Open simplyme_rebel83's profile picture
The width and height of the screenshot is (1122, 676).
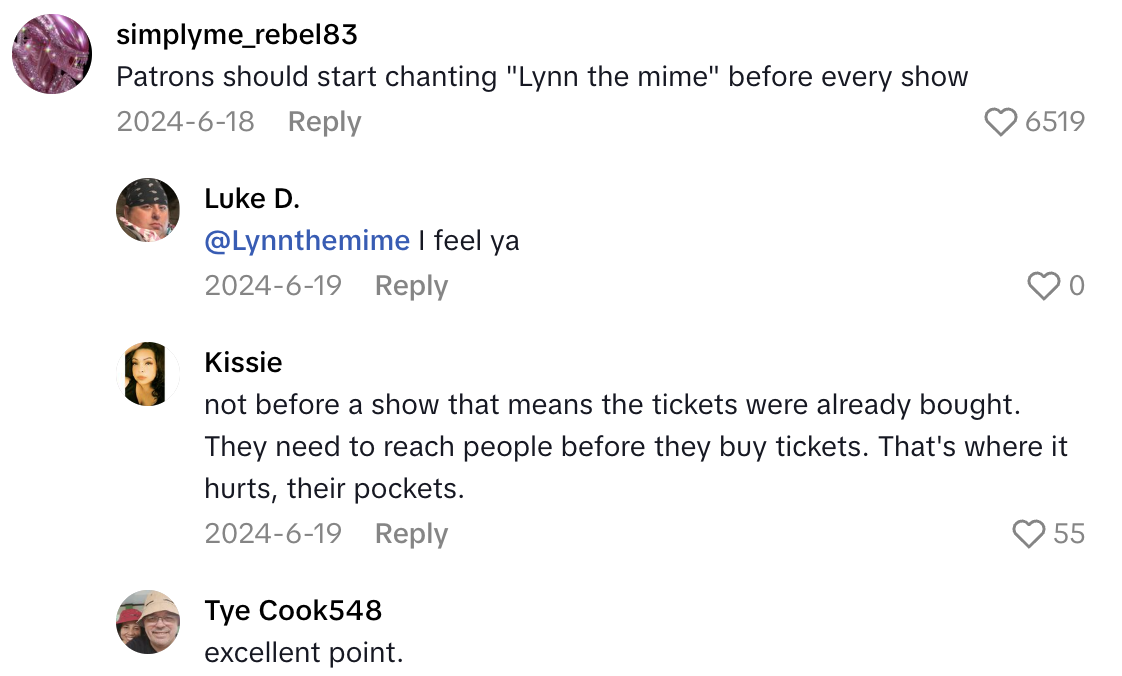53,54
